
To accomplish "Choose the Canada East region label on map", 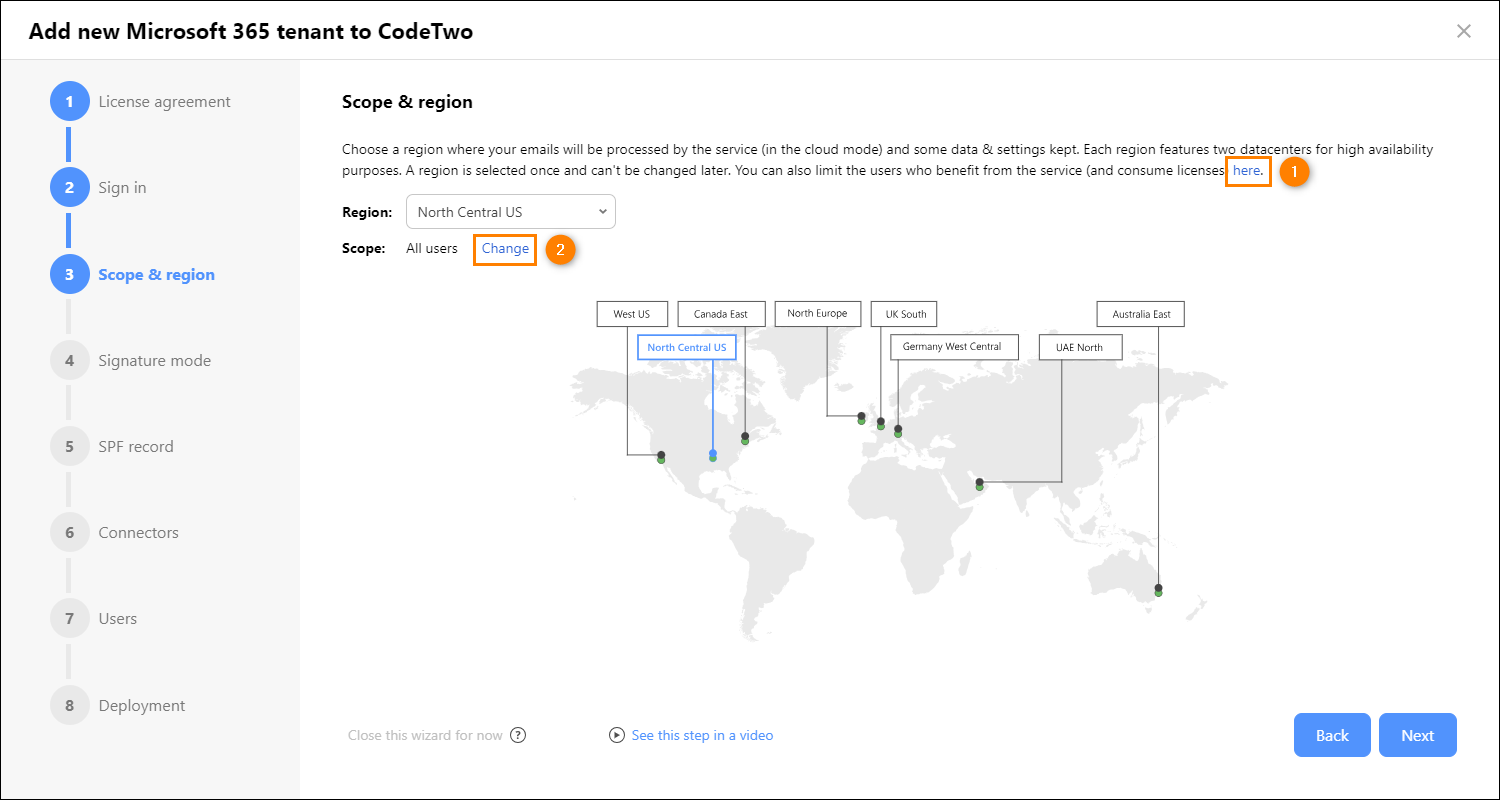I will coord(721,314).
